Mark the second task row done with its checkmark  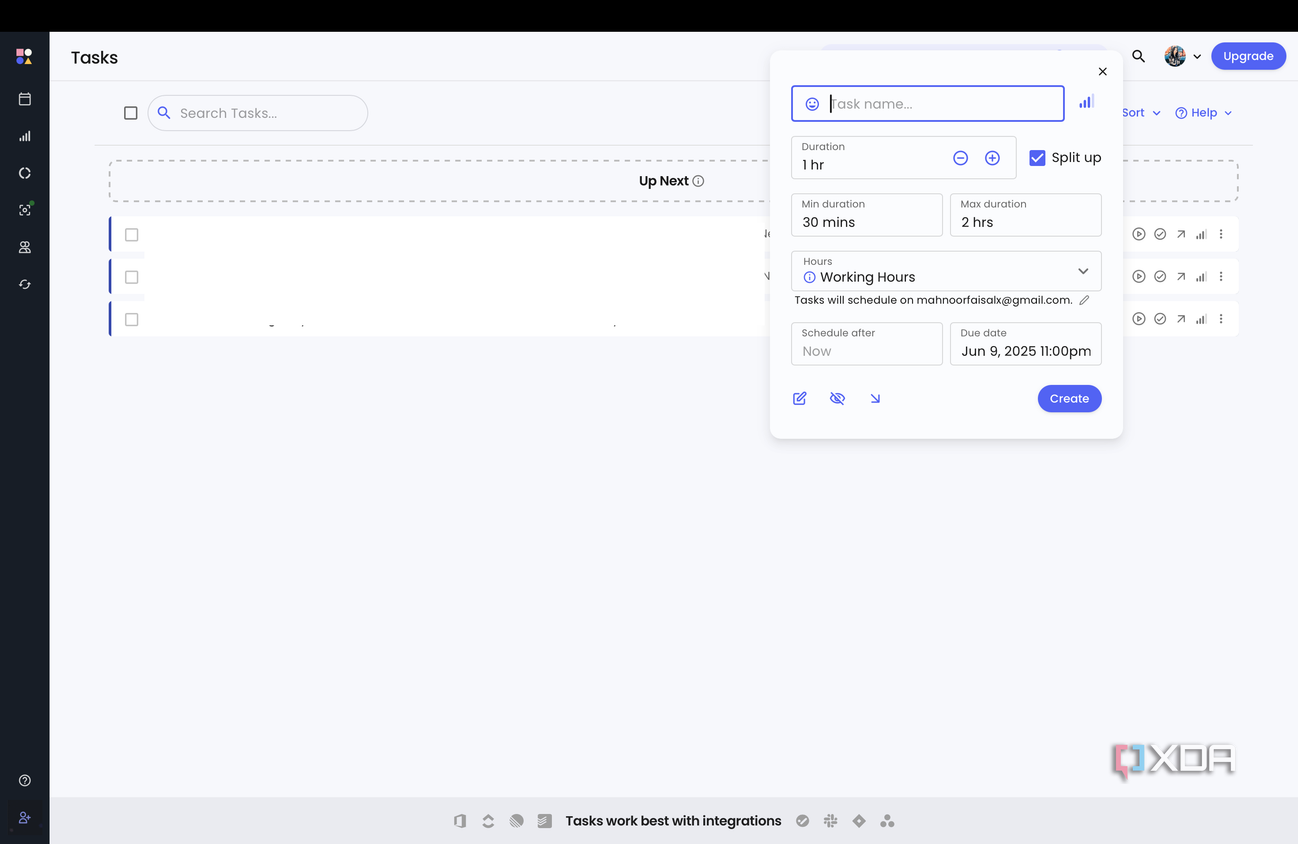click(1160, 276)
